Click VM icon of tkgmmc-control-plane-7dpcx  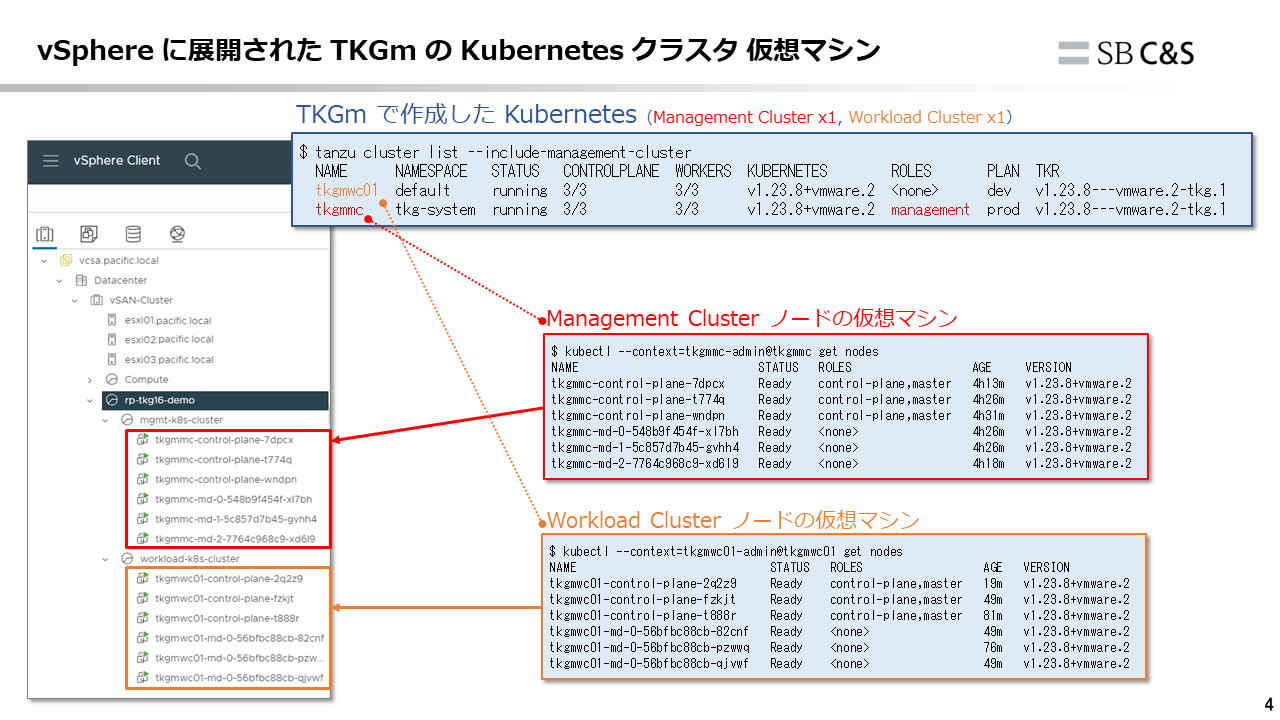click(142, 439)
